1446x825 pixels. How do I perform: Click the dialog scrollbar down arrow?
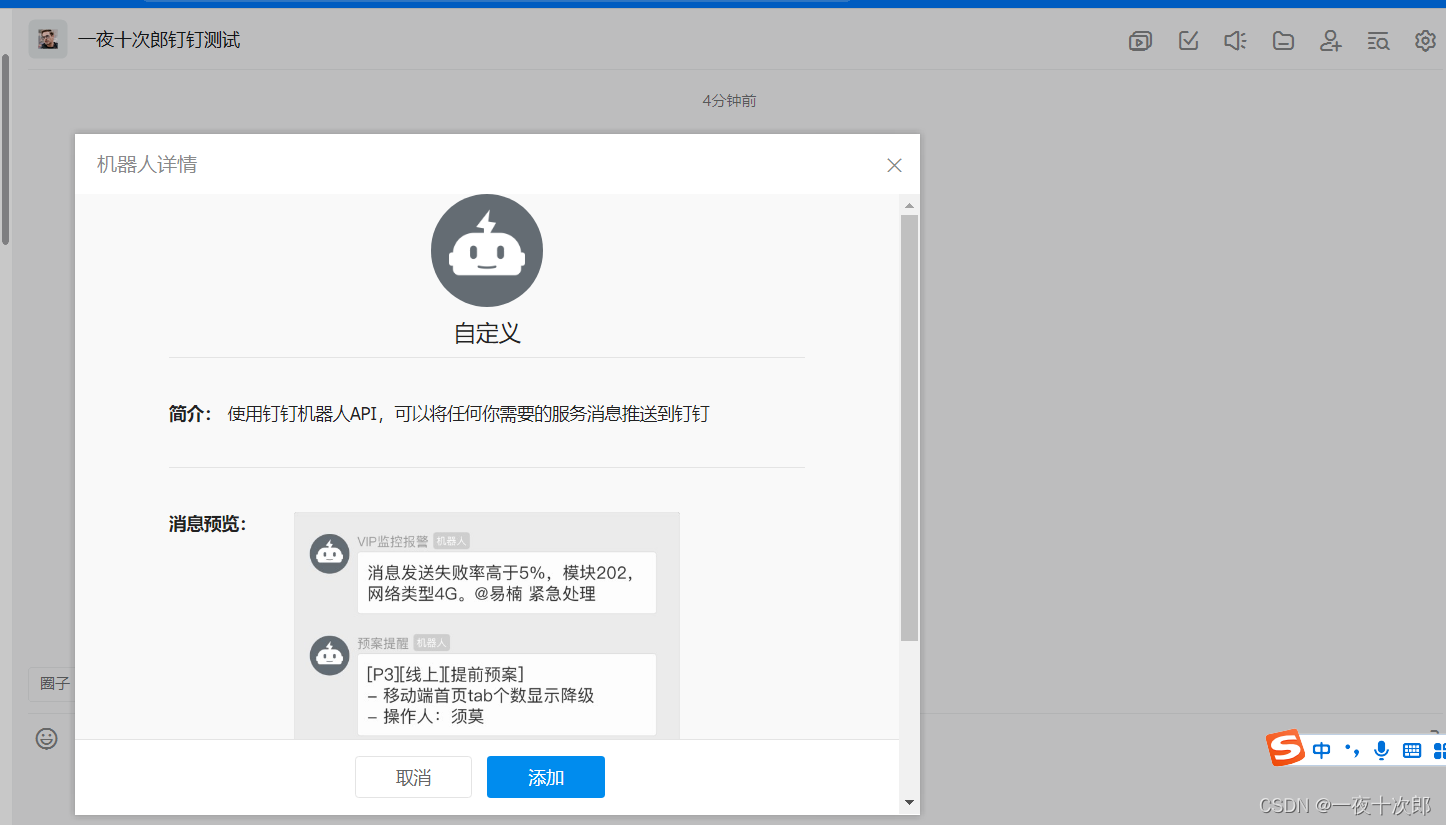909,802
